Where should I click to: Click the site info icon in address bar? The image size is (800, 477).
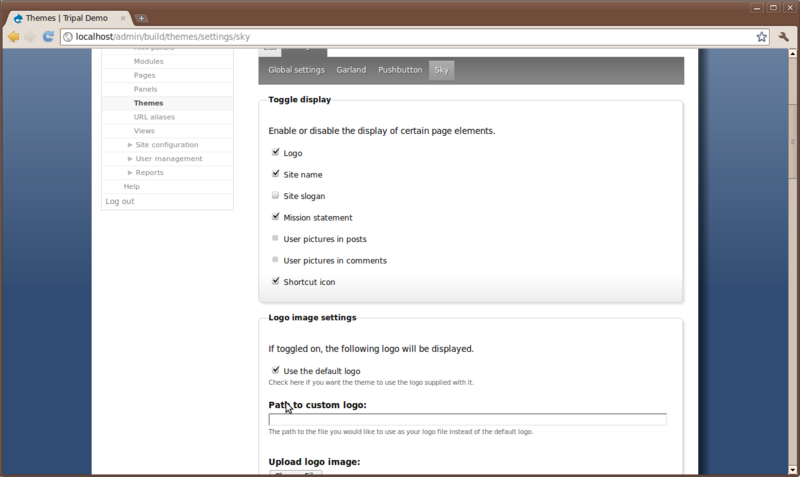pos(68,37)
